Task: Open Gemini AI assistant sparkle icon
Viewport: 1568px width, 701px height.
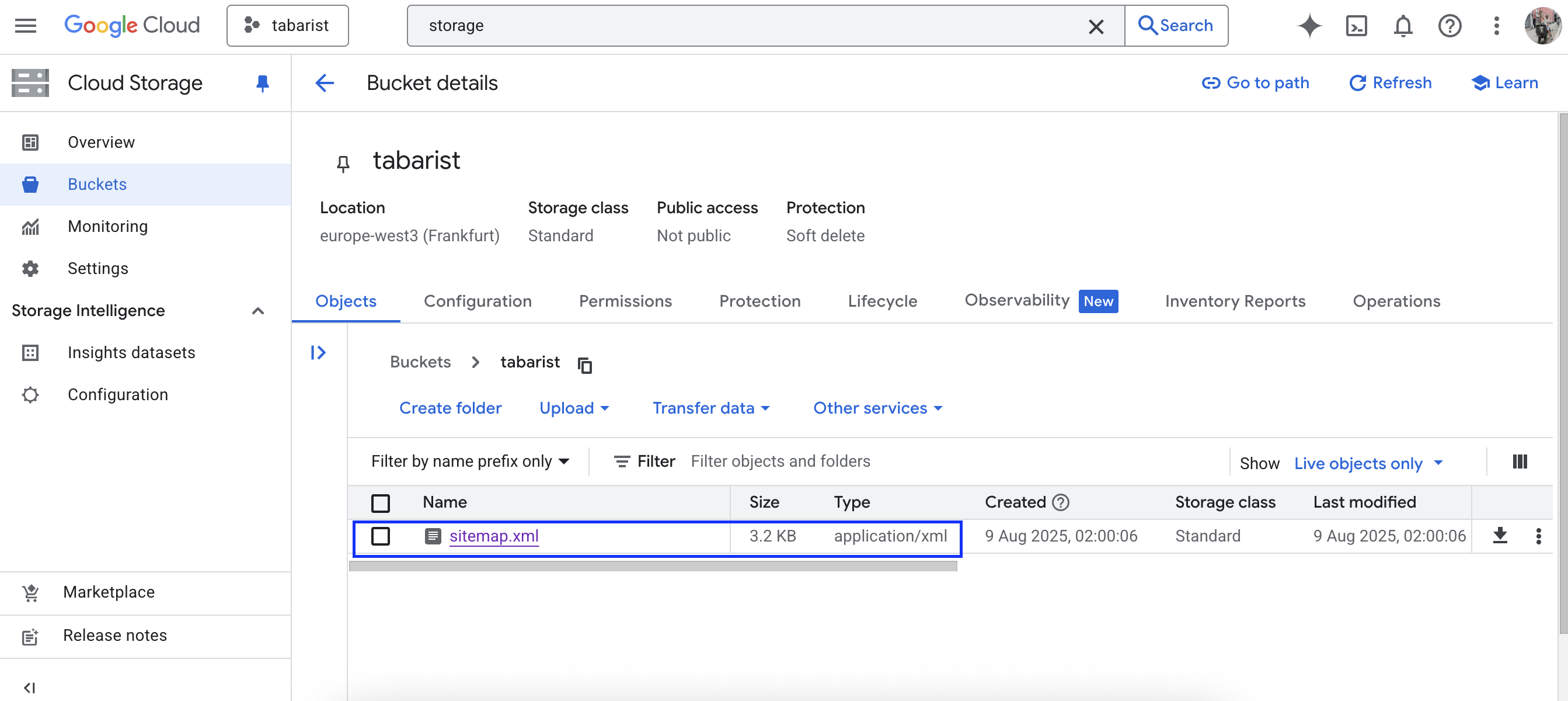Action: pos(1309,26)
